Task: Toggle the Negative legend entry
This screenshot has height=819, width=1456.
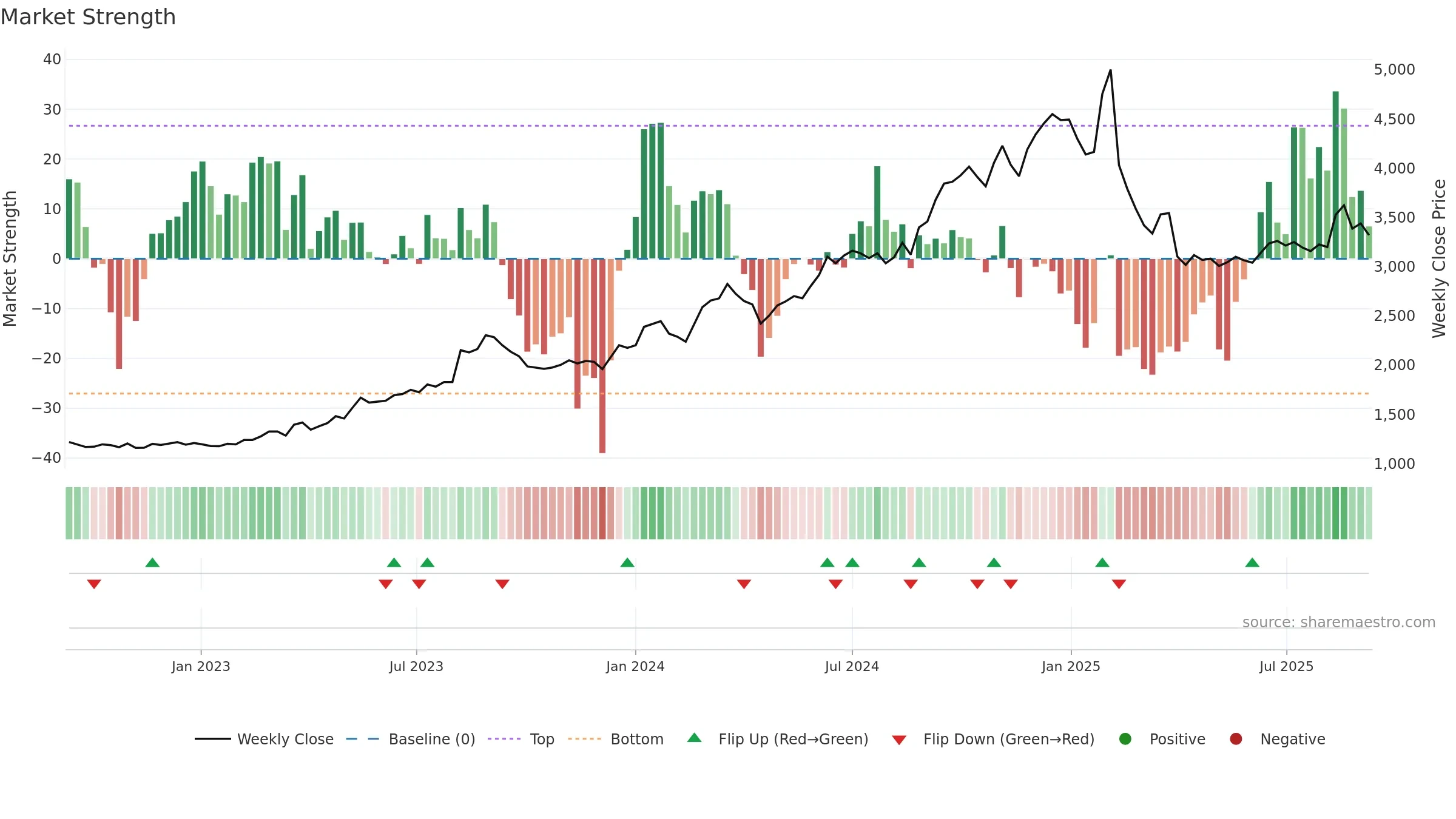Action: click(x=1277, y=739)
